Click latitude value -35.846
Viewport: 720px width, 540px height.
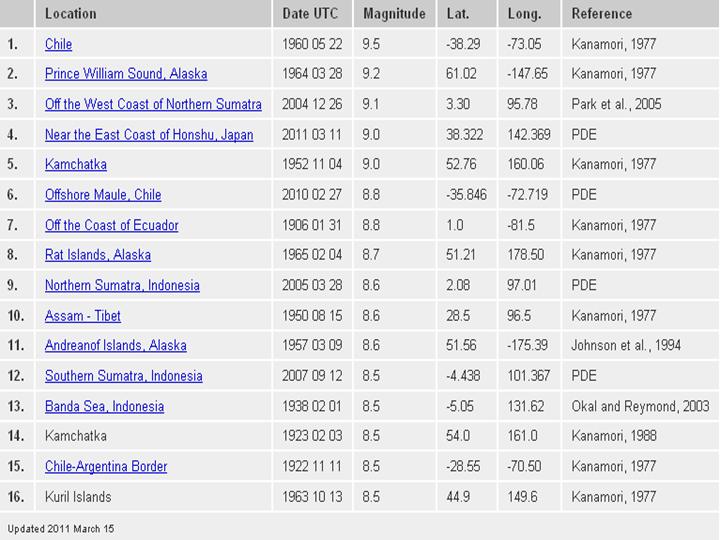[466, 195]
